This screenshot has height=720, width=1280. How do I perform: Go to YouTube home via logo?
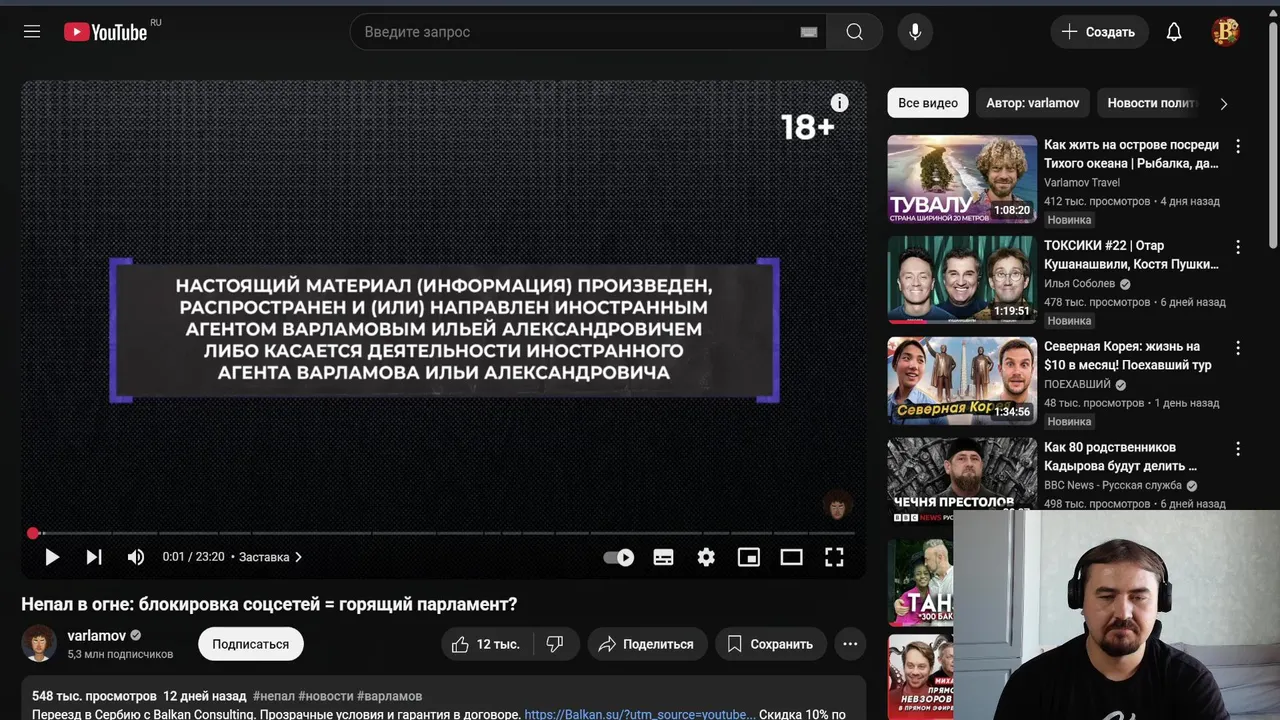pos(106,32)
